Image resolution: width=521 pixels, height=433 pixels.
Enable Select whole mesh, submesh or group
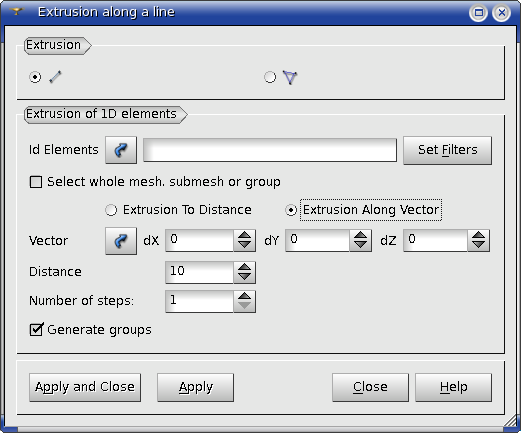36,182
